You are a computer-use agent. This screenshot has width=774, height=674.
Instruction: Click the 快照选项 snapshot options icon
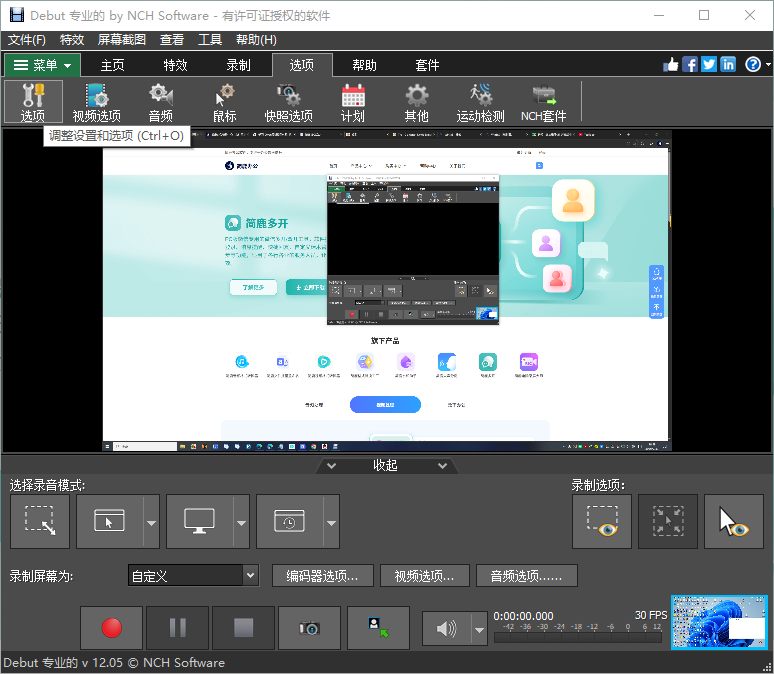pos(288,102)
